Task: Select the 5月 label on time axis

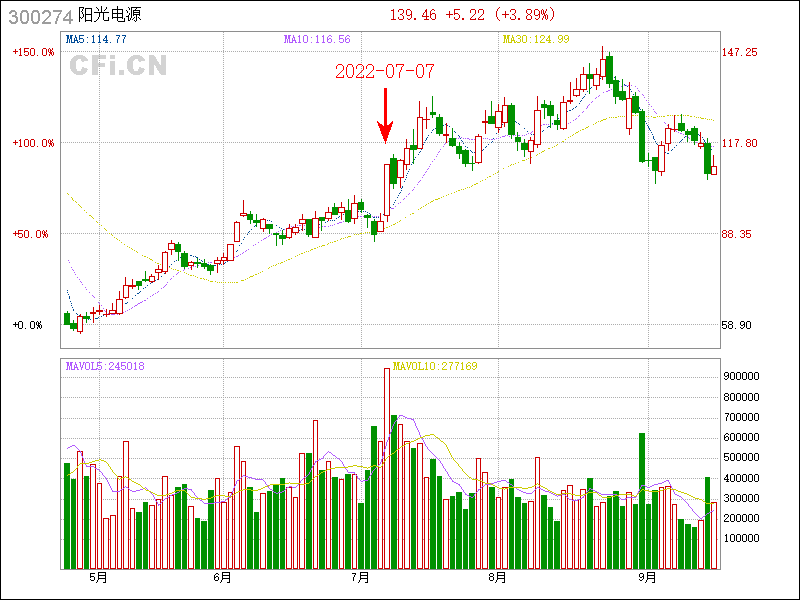Action: coord(97,577)
